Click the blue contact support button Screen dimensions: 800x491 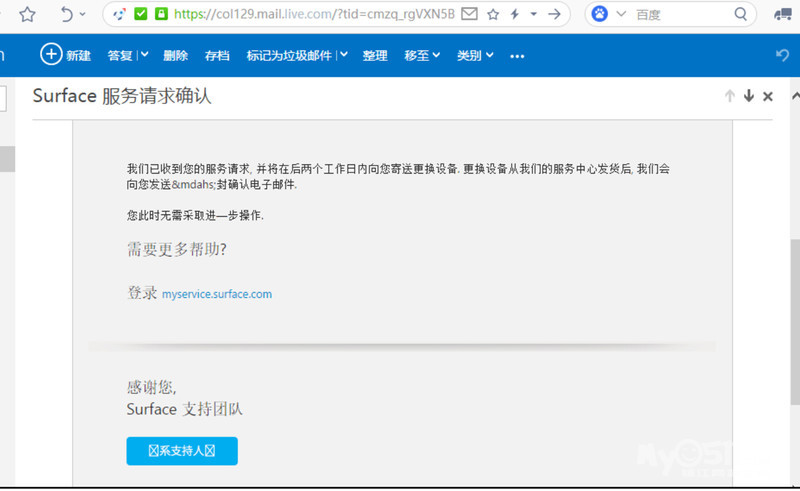pyautogui.click(x=182, y=451)
